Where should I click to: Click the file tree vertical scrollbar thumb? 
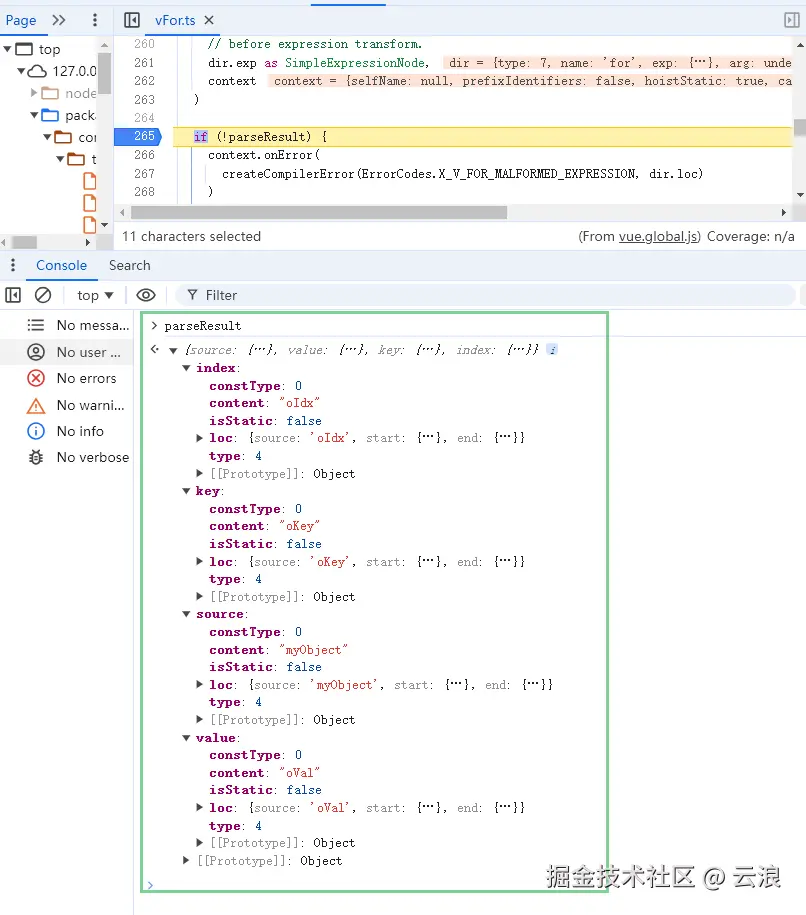(104, 73)
